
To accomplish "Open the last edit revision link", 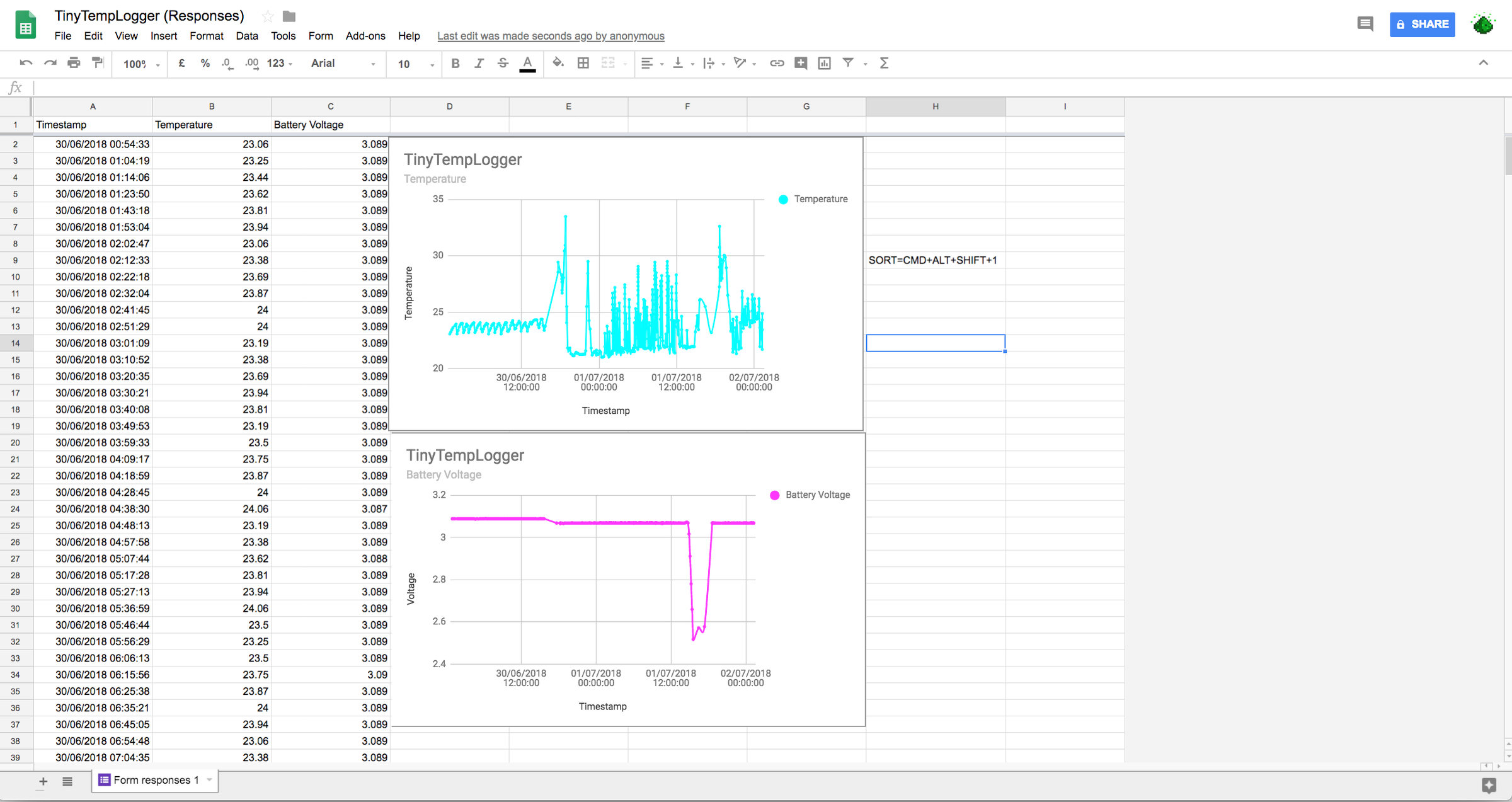I will [x=551, y=36].
